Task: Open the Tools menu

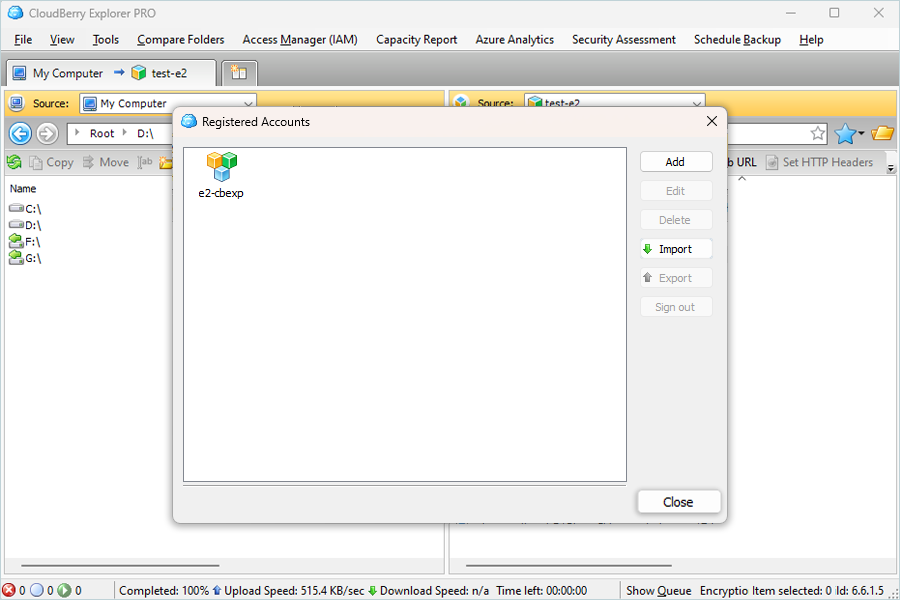Action: click(106, 40)
